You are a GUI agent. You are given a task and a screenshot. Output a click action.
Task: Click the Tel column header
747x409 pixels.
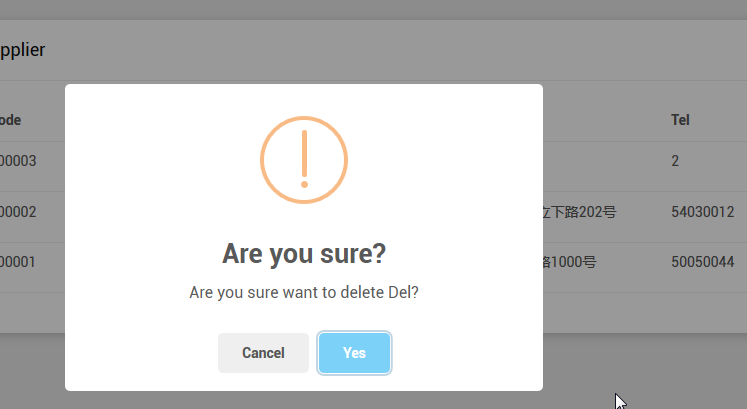pyautogui.click(x=680, y=120)
